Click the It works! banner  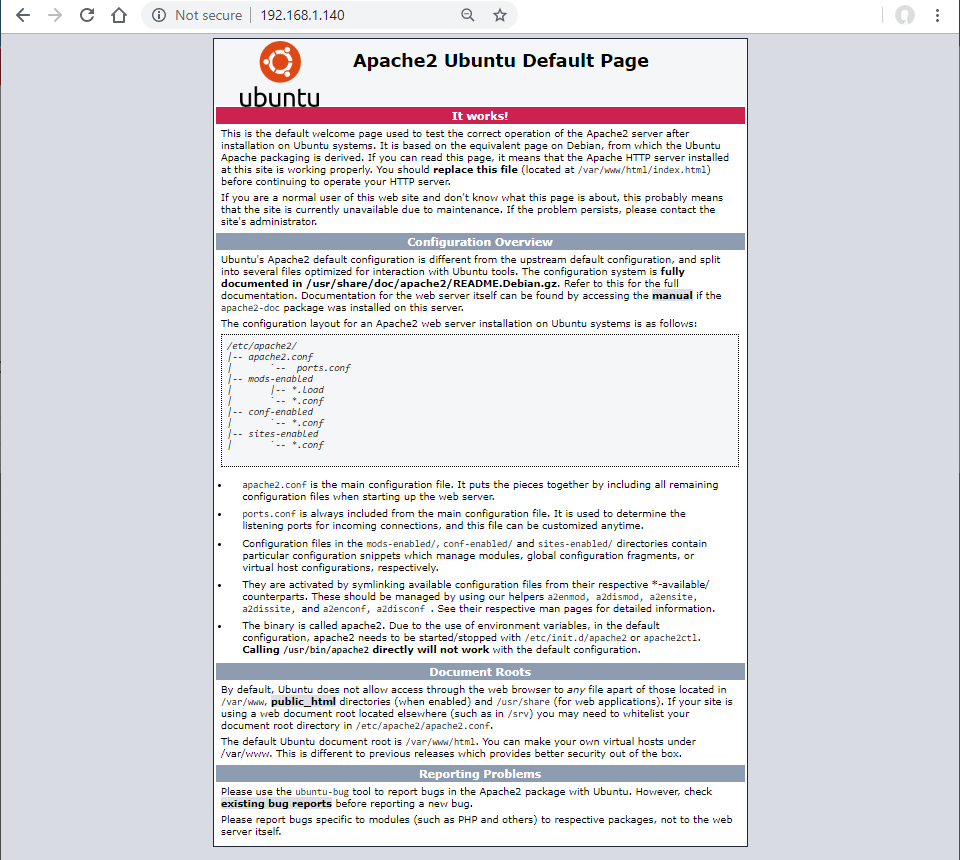[x=480, y=116]
